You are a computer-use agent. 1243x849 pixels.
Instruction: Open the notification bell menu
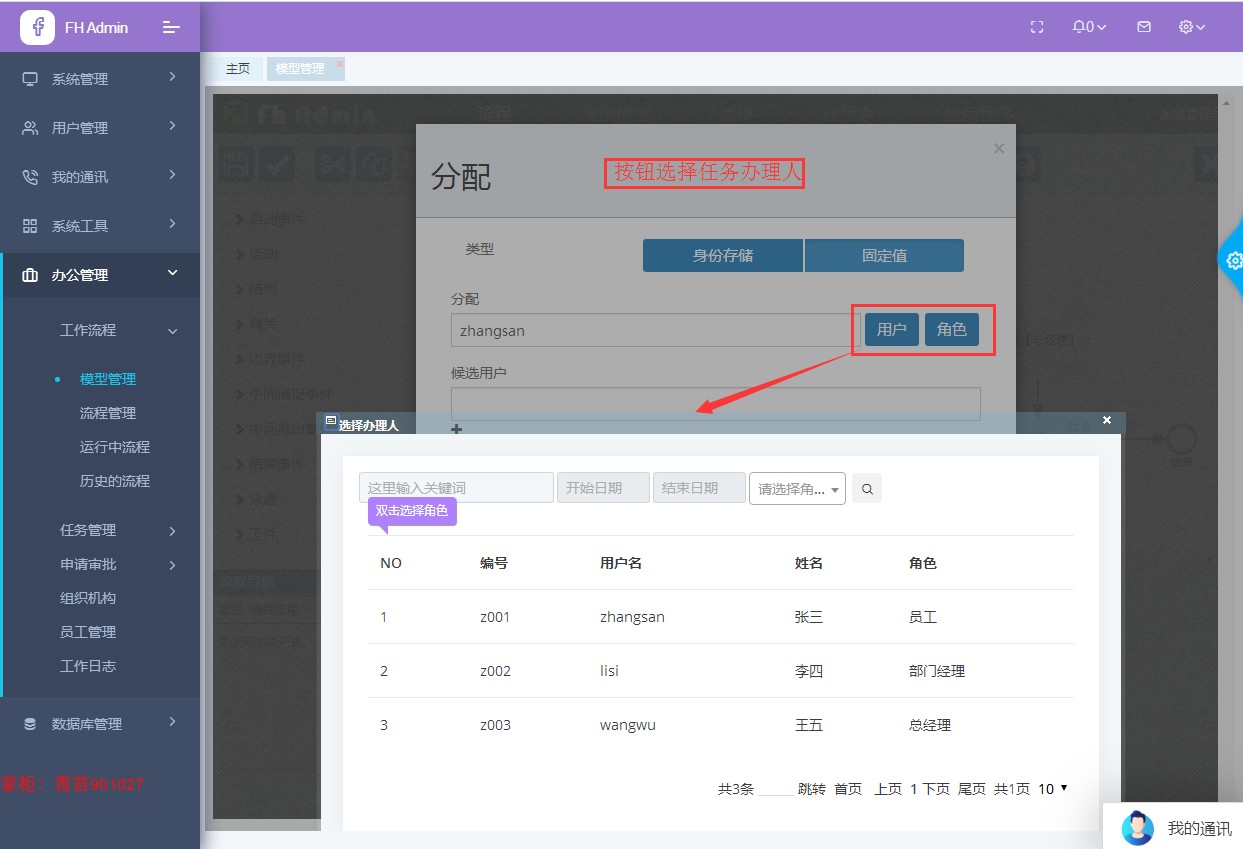(1089, 27)
